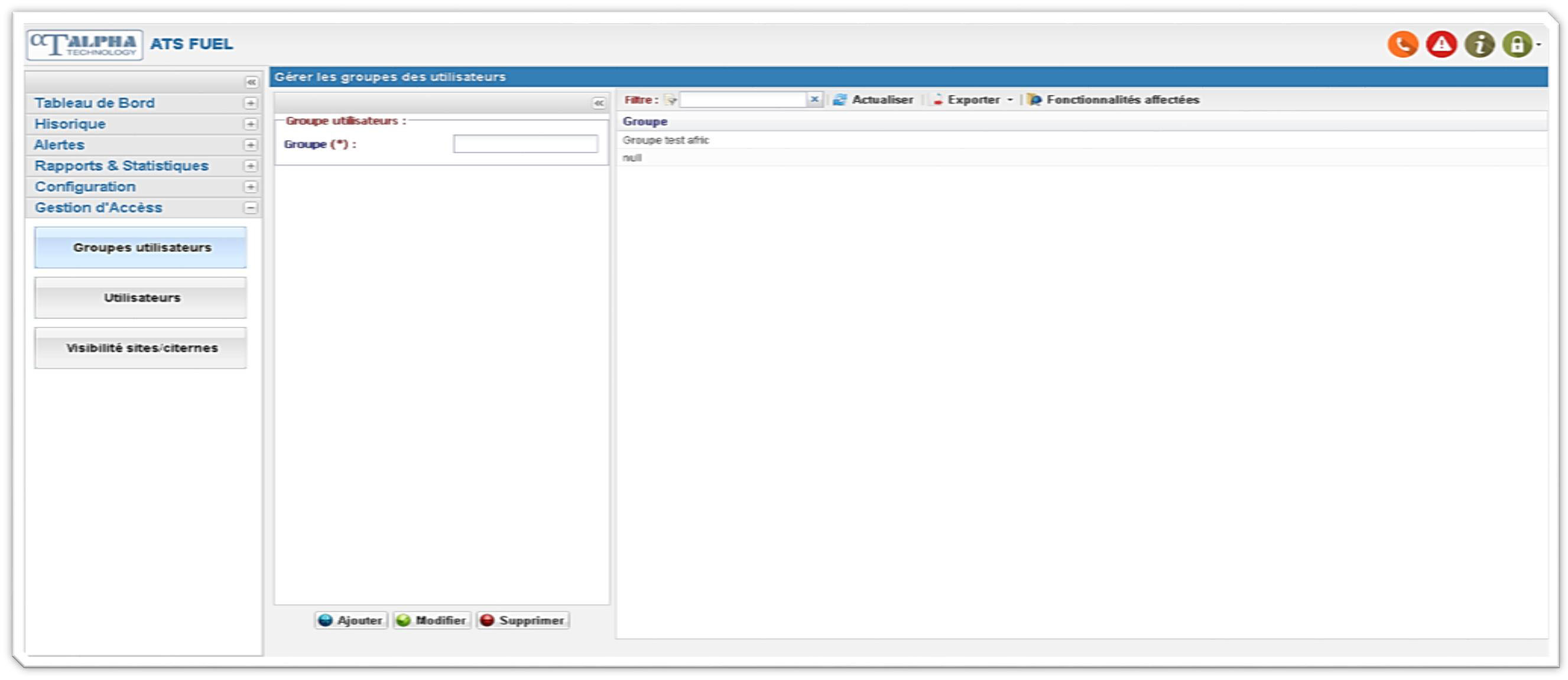Click the Ajouter button

(x=351, y=620)
